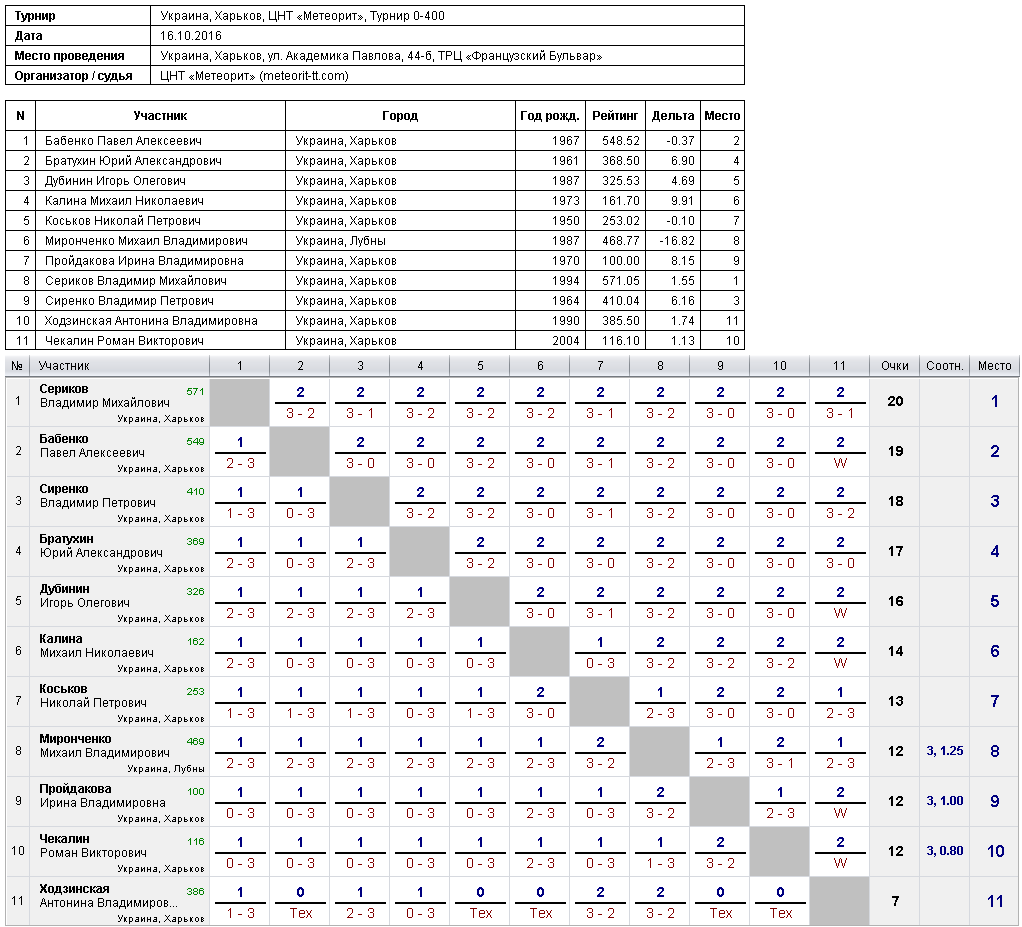The image size is (1022, 927).
Task: Click the city 'Украина, Лубны' in participants list
Action: point(340,241)
